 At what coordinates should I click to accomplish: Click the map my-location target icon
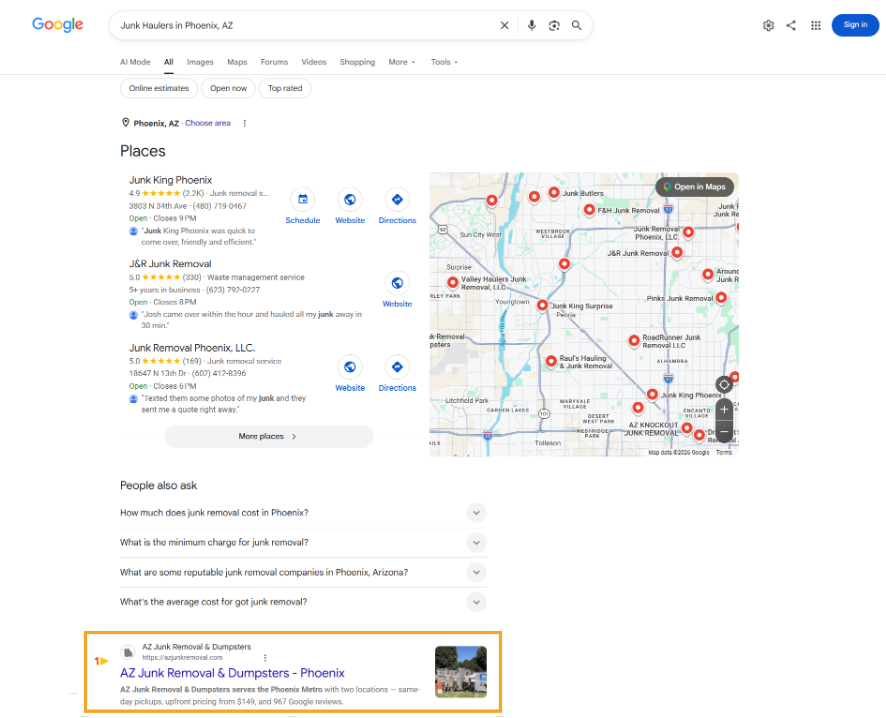tap(724, 385)
